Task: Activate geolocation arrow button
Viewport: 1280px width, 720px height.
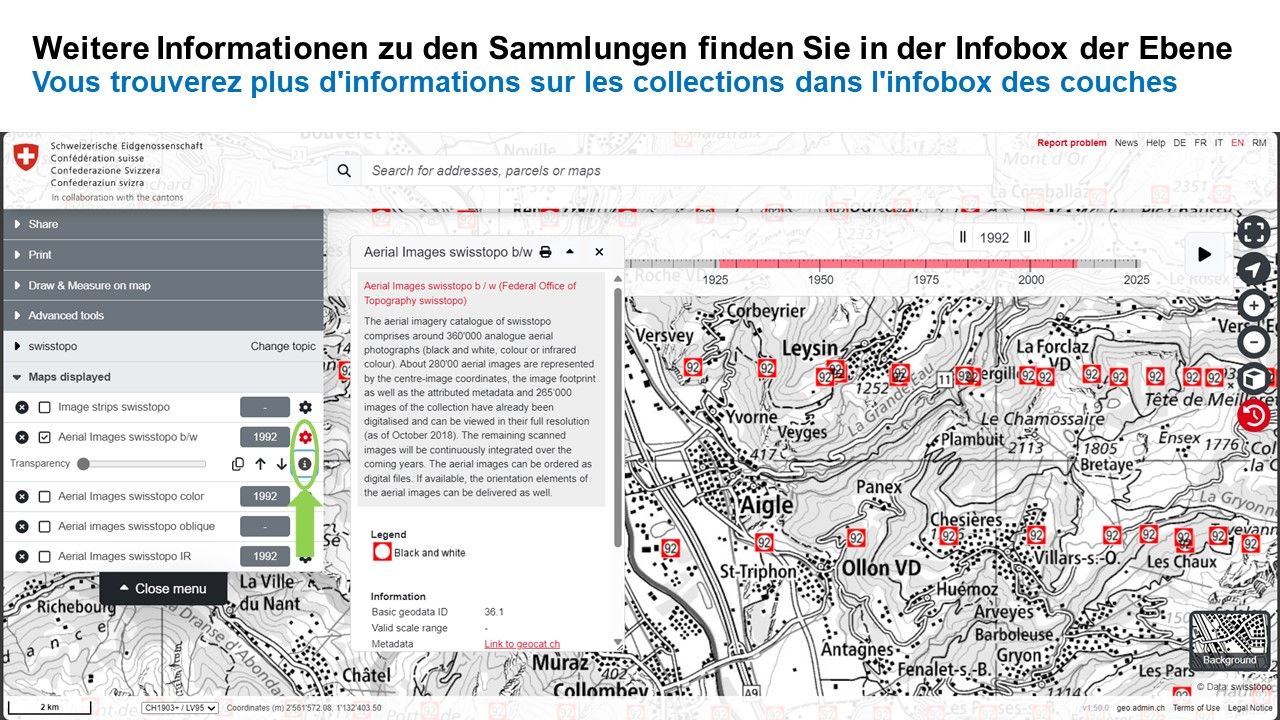Action: 1253,269
